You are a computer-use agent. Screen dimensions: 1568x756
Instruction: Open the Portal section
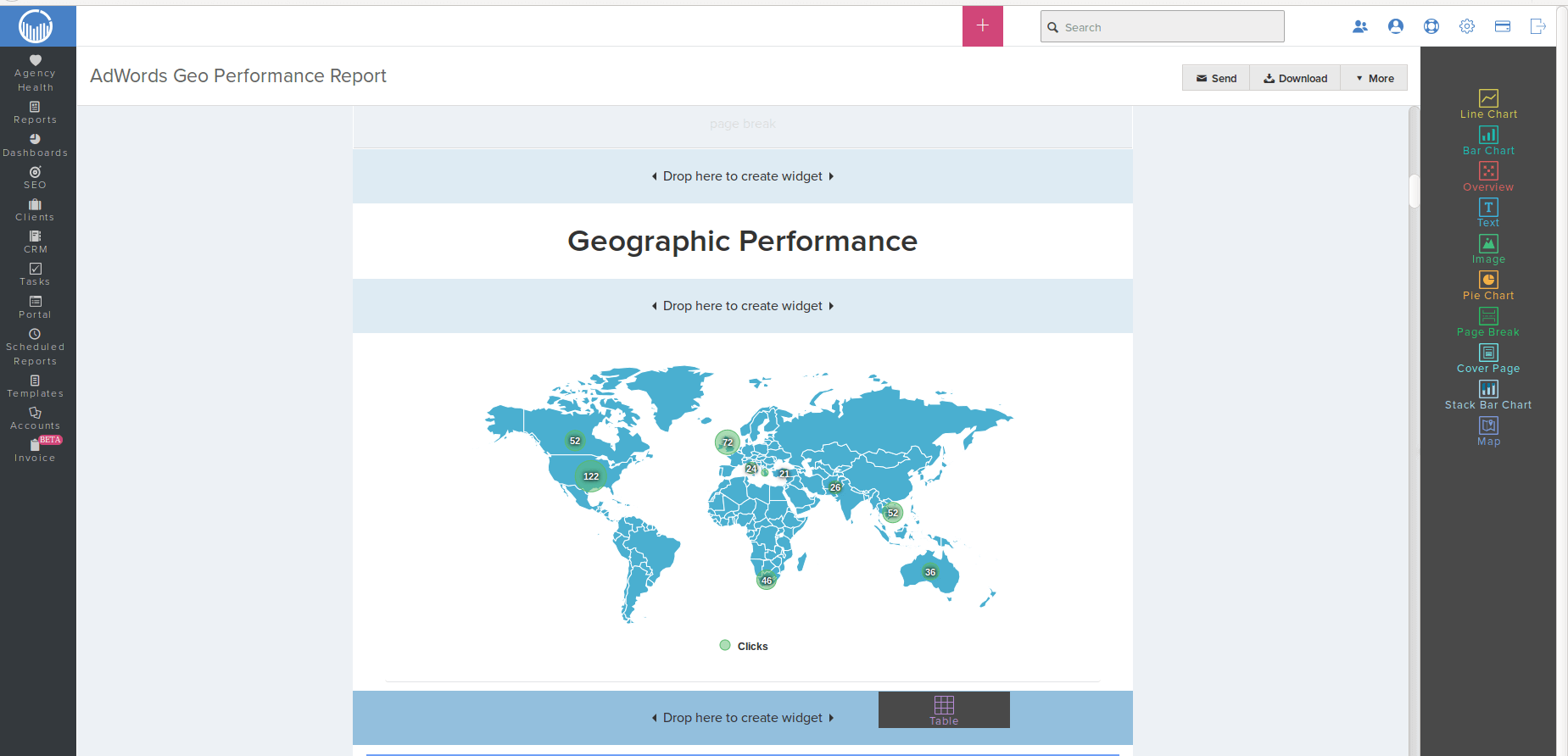click(x=36, y=308)
